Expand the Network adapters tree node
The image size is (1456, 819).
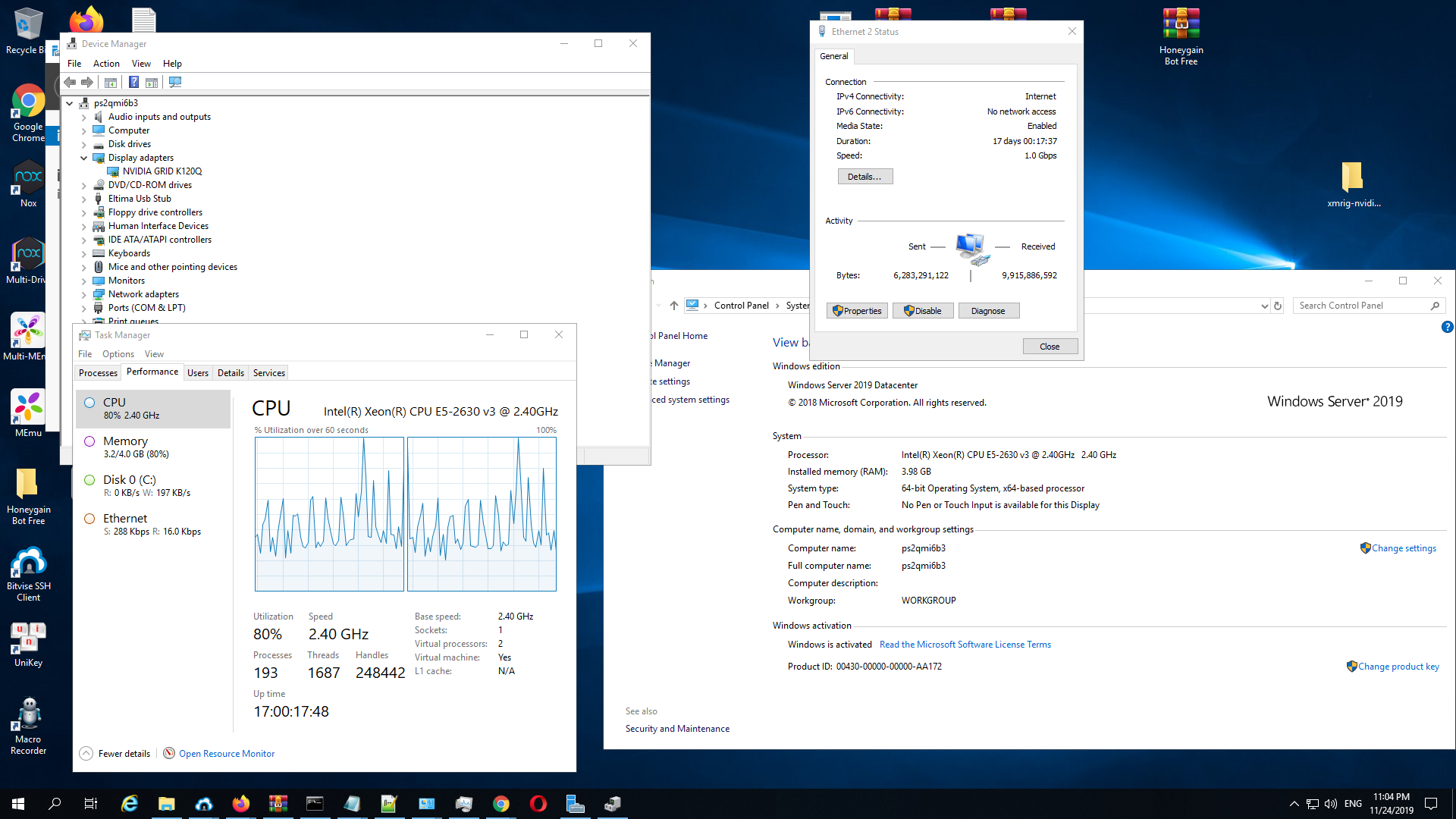[x=83, y=294]
